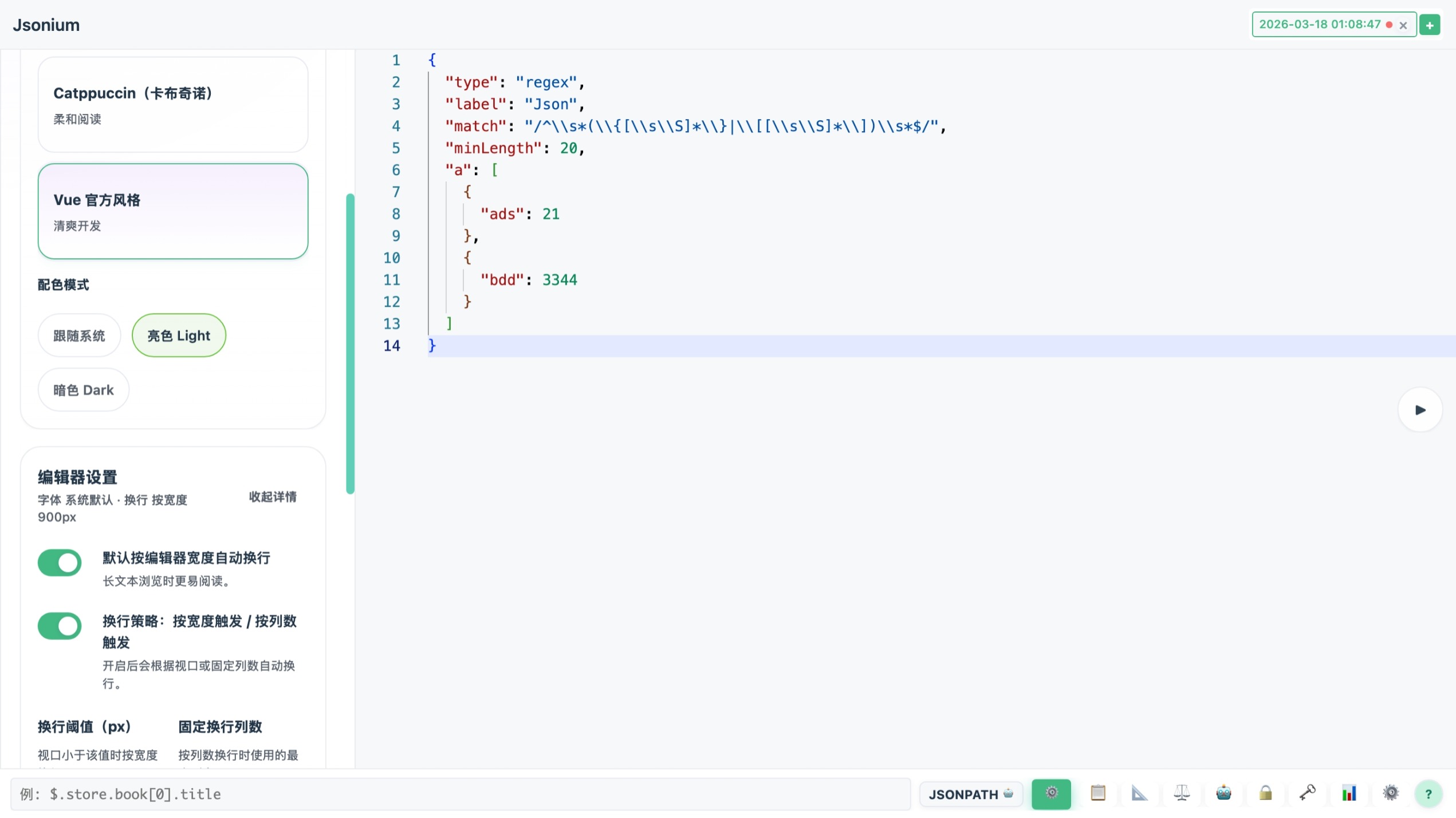Screen dimensions: 1456x818
Task: Click the padlock icon
Action: (x=1265, y=793)
